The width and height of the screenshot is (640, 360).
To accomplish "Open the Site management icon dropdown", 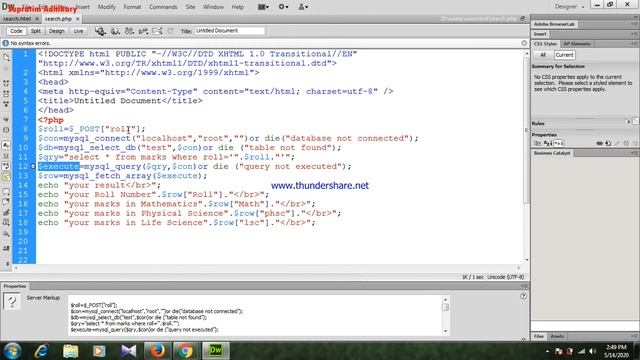I will click(x=303, y=7).
